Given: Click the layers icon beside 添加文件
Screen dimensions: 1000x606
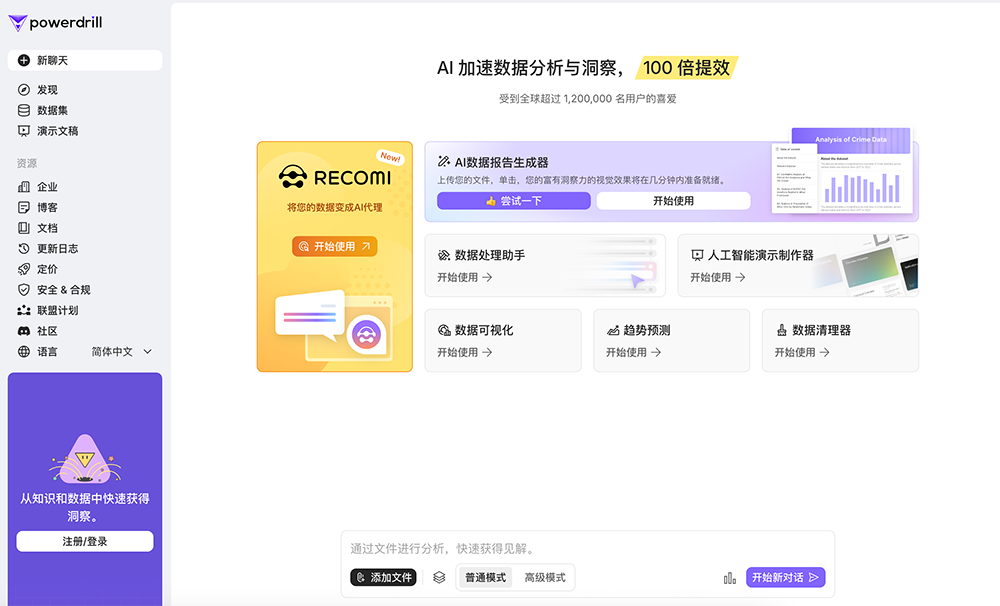Looking at the screenshot, I should coord(439,577).
